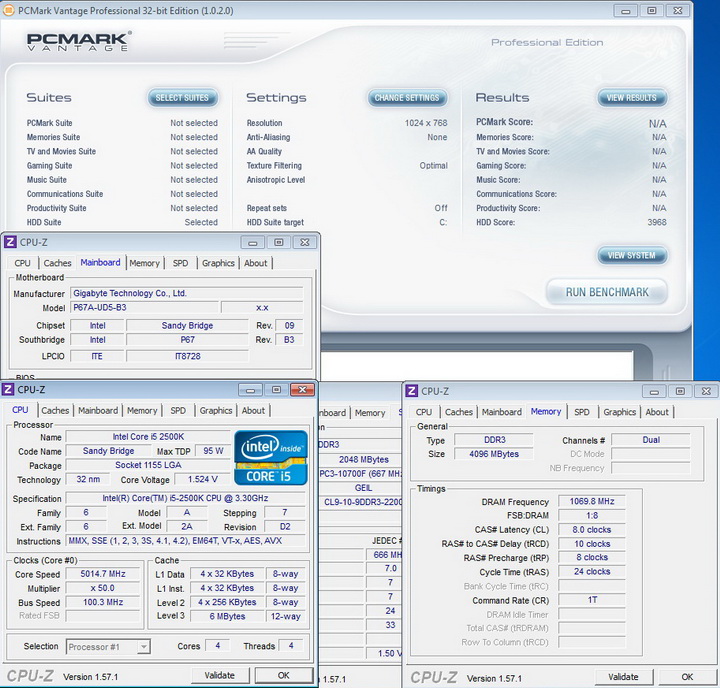Click OK in the CPU-Z CPU window
The height and width of the screenshot is (688, 720).
click(x=283, y=675)
